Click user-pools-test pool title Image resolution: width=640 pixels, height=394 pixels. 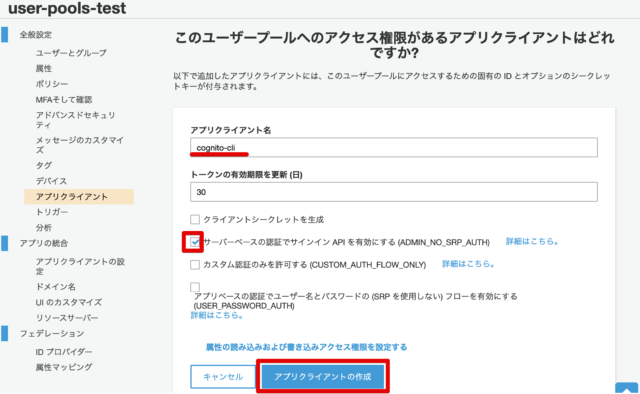pyautogui.click(x=67, y=8)
